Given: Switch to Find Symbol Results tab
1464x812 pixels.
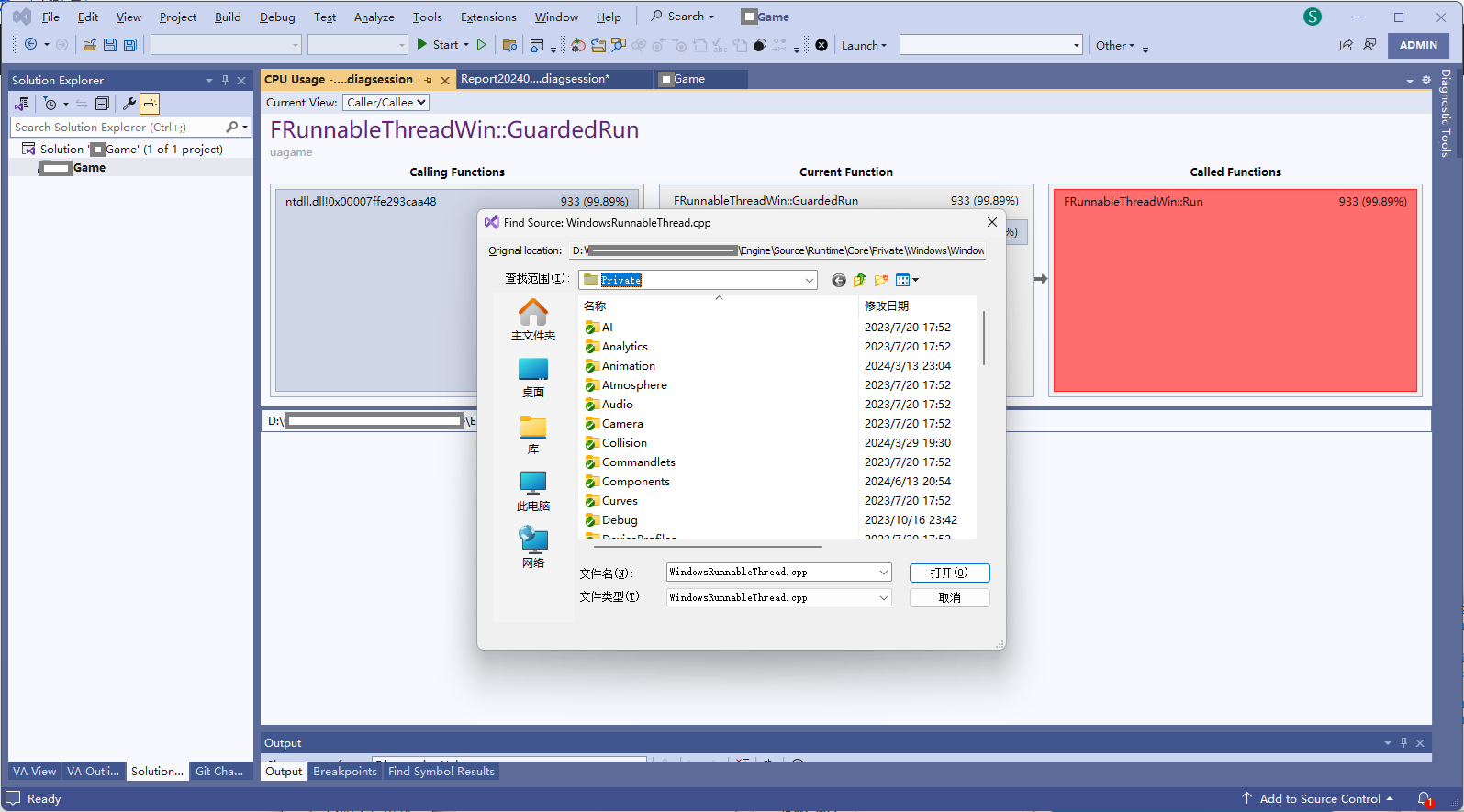Looking at the screenshot, I should [441, 772].
